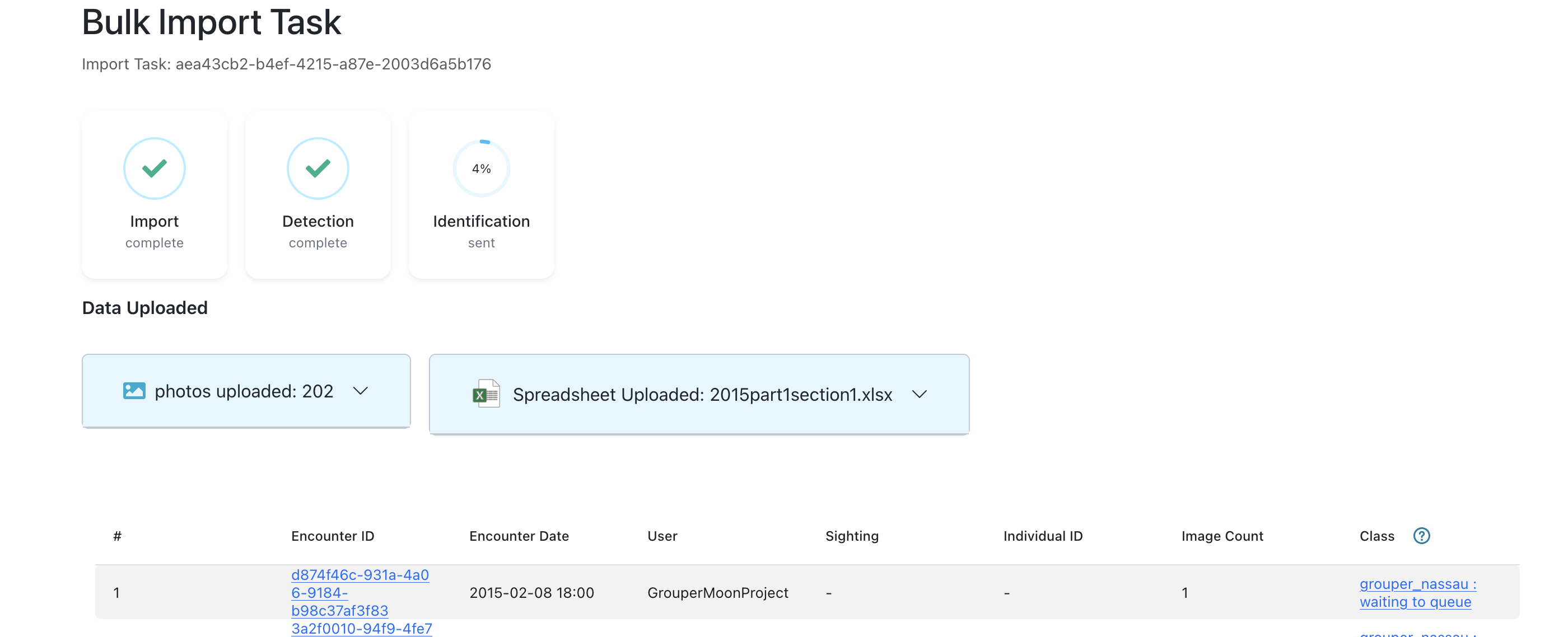This screenshot has width=1568, height=637.
Task: Click the Excel spreadsheet file icon
Action: coord(486,394)
